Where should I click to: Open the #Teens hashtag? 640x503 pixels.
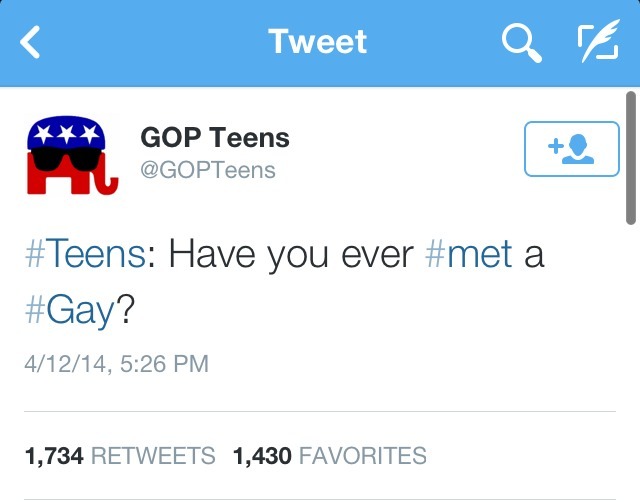pos(85,255)
